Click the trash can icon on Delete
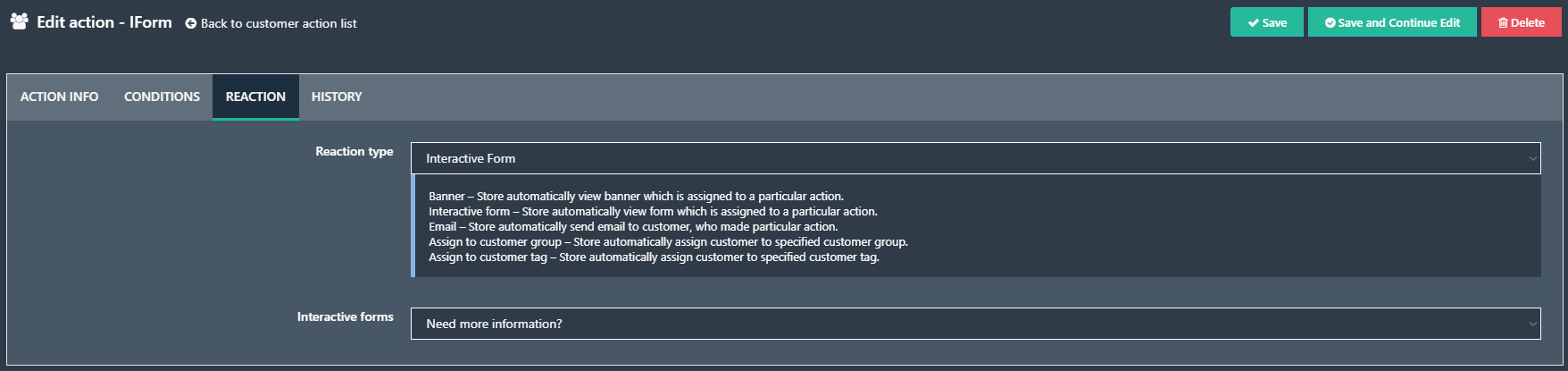The width and height of the screenshot is (1568, 371). click(x=1504, y=22)
